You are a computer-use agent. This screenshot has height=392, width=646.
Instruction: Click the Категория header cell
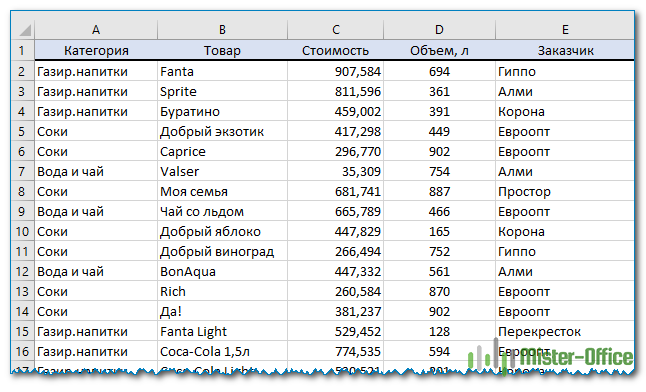click(96, 50)
